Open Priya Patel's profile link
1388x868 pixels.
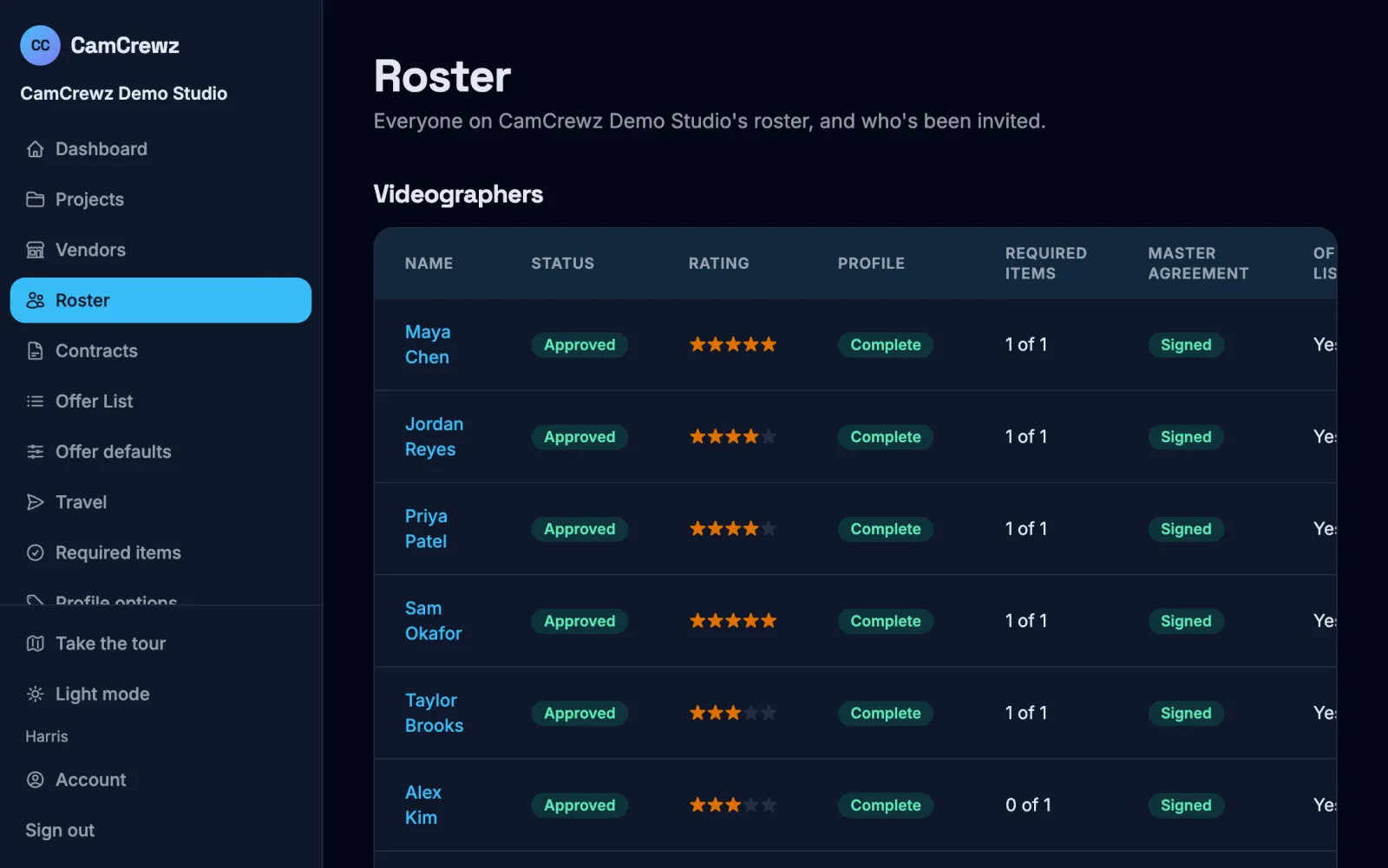[426, 528]
